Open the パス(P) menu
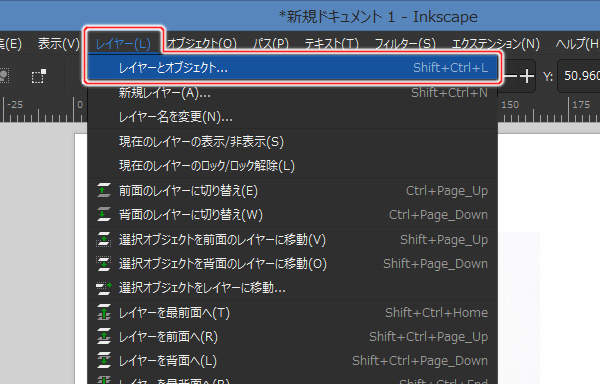The image size is (600, 384). 271,44
